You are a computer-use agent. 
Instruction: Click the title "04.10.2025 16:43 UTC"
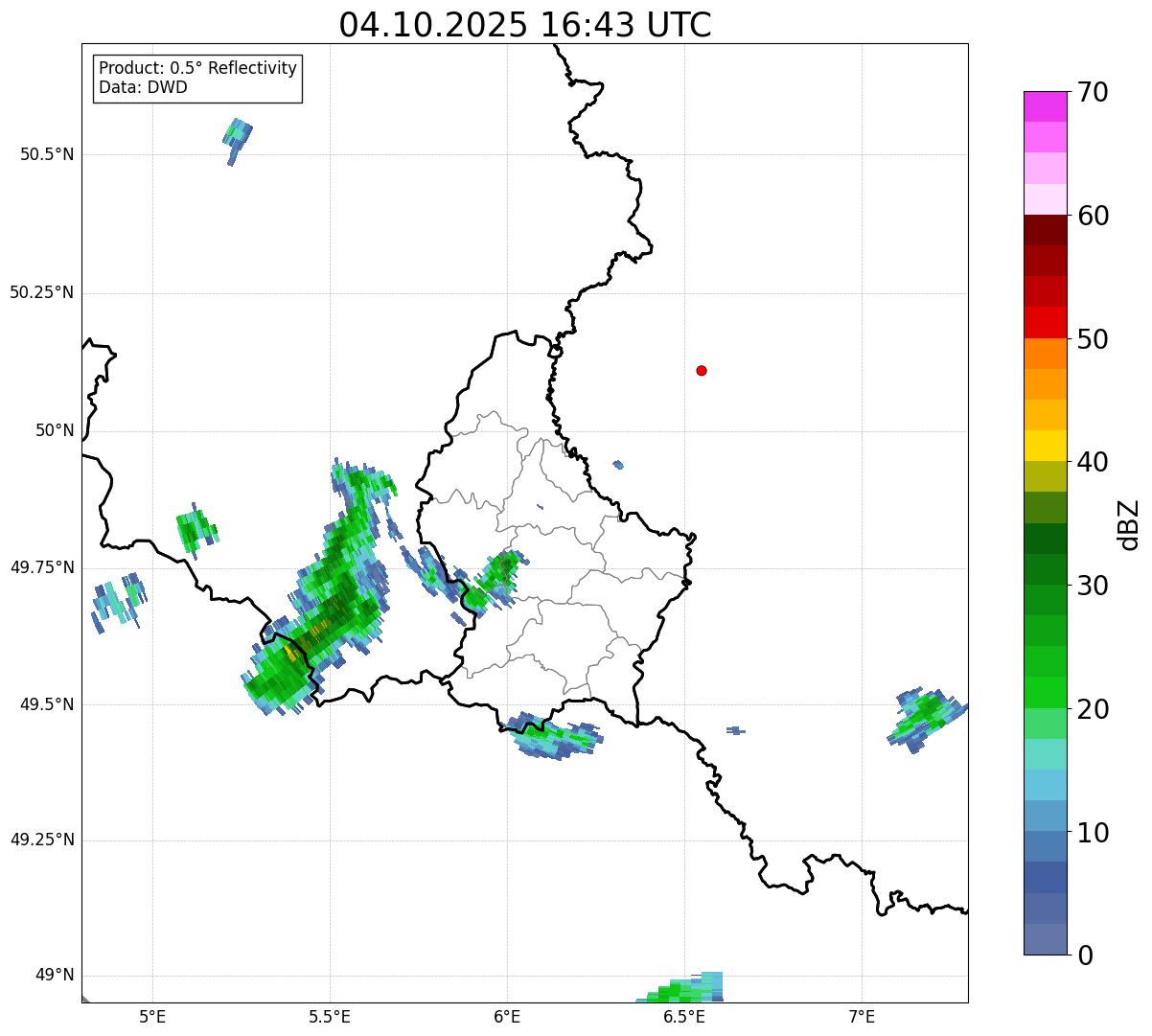tap(525, 25)
